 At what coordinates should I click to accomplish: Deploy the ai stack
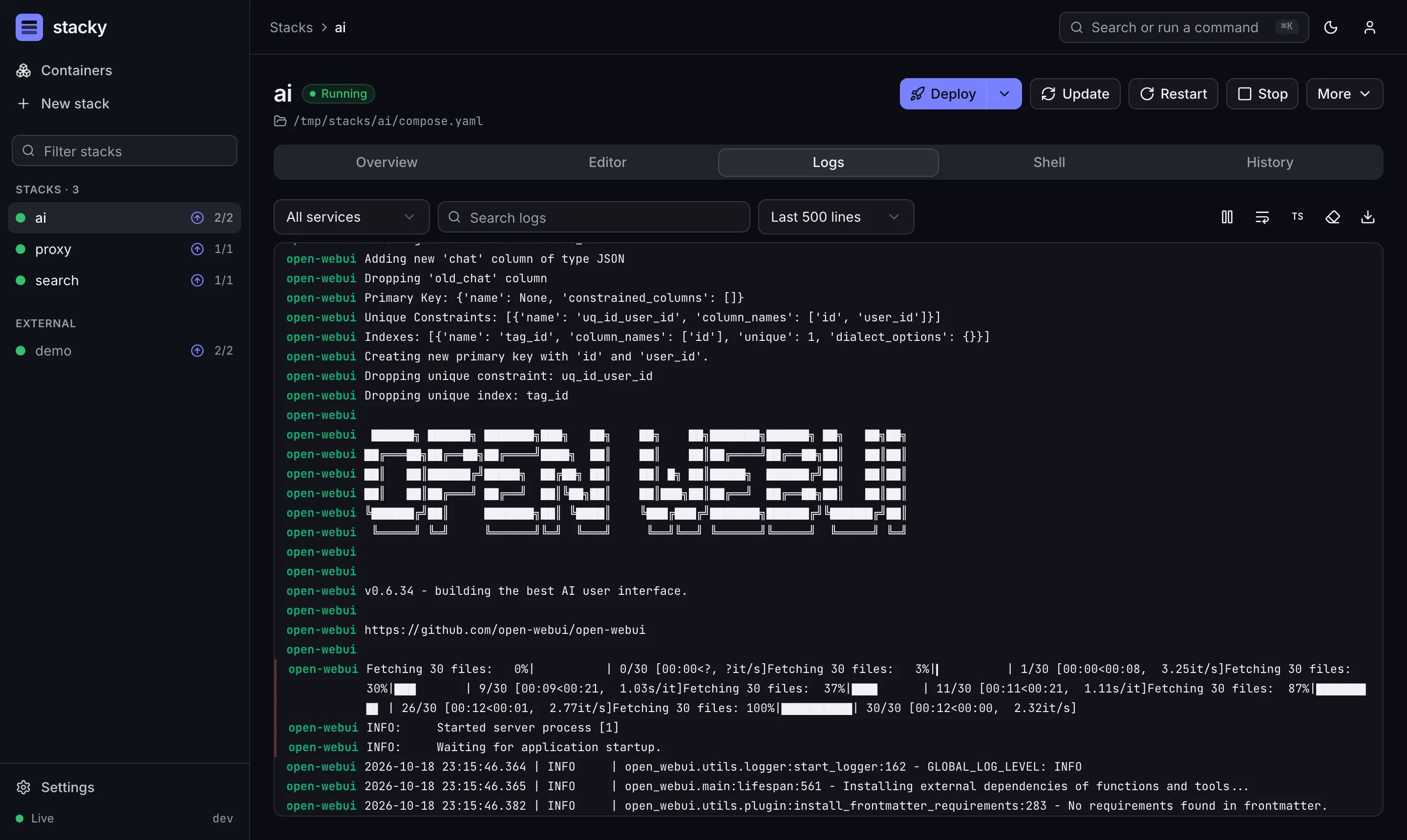point(943,94)
